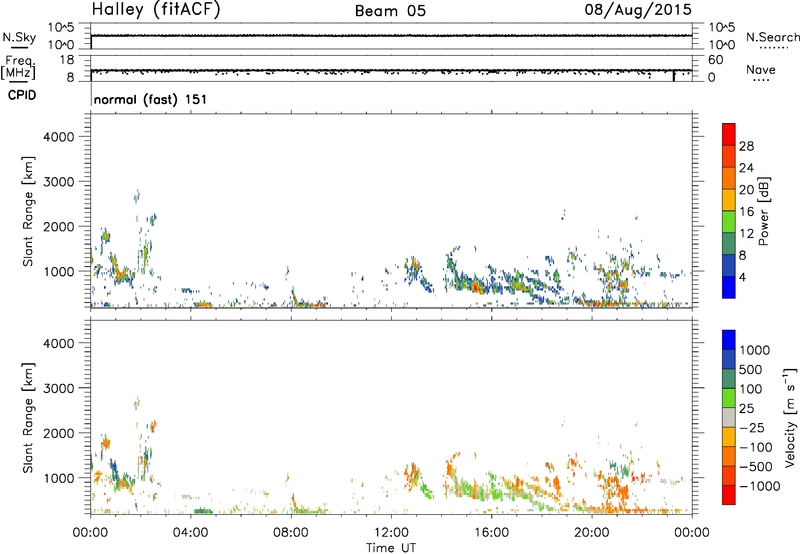Click the date "08/Aug/2015"

click(x=638, y=10)
